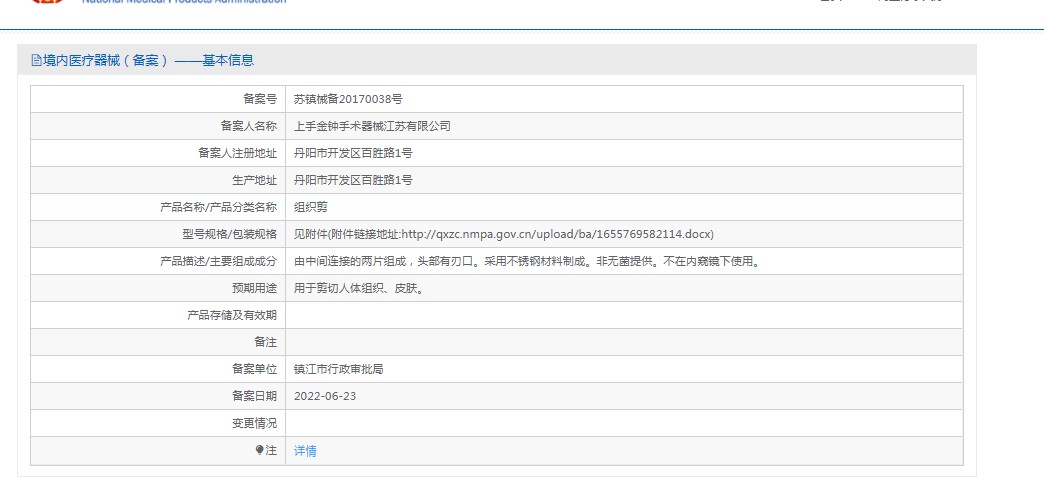
Task: Click the 生产地址 value 丹阳市开发区百胜路1号
Action: point(353,180)
